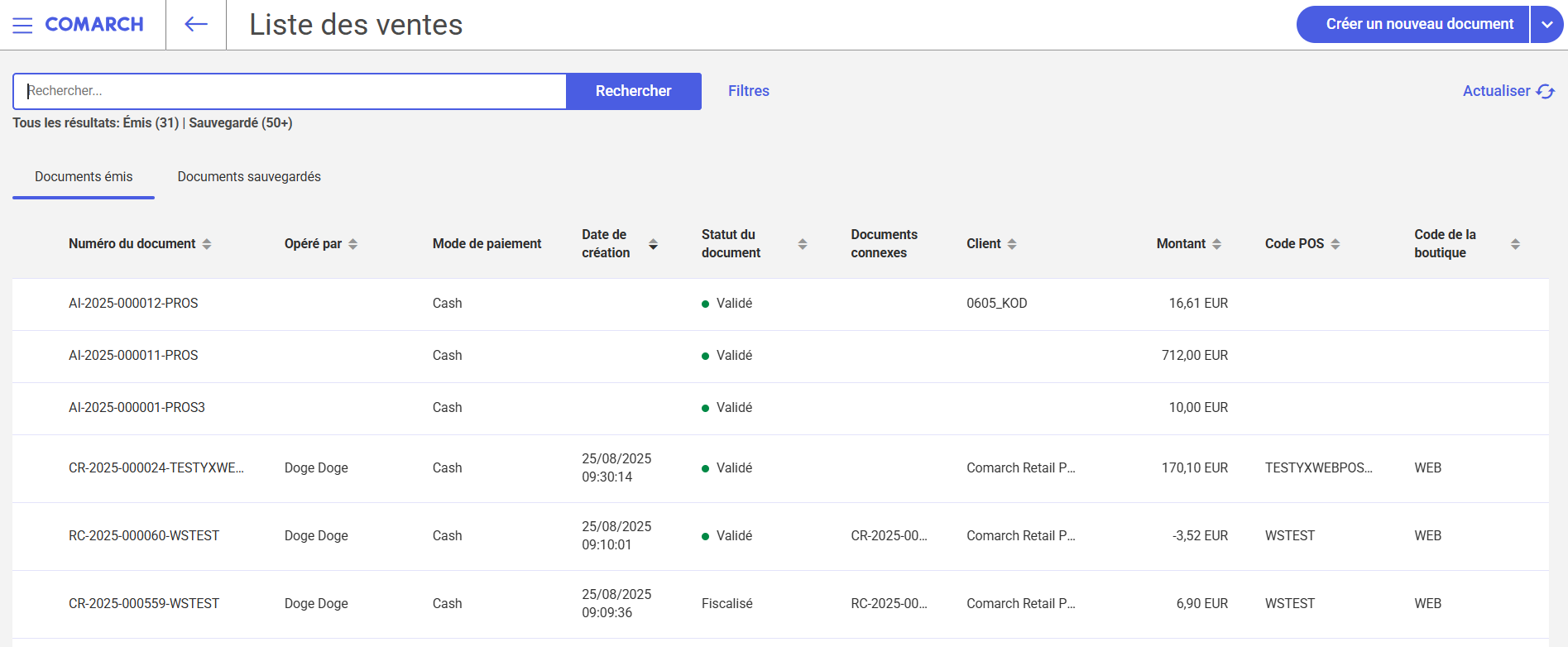Open document AI-2025-000012-PROS row
The image size is (1568, 647).
coord(133,304)
